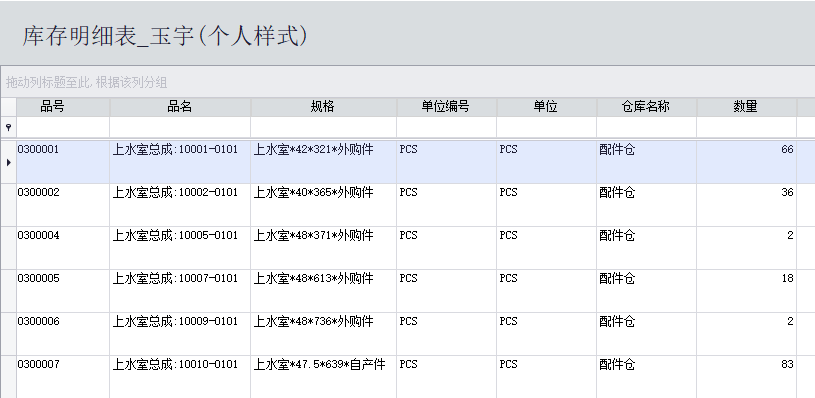
Task: Click the row selector for 0300002
Action: coord(8,205)
